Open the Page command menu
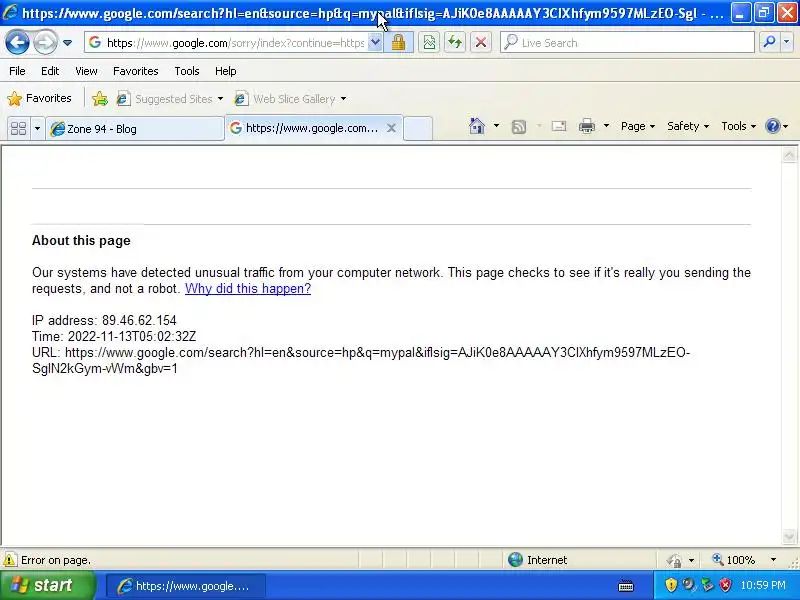The width and height of the screenshot is (800, 600). tap(638, 126)
